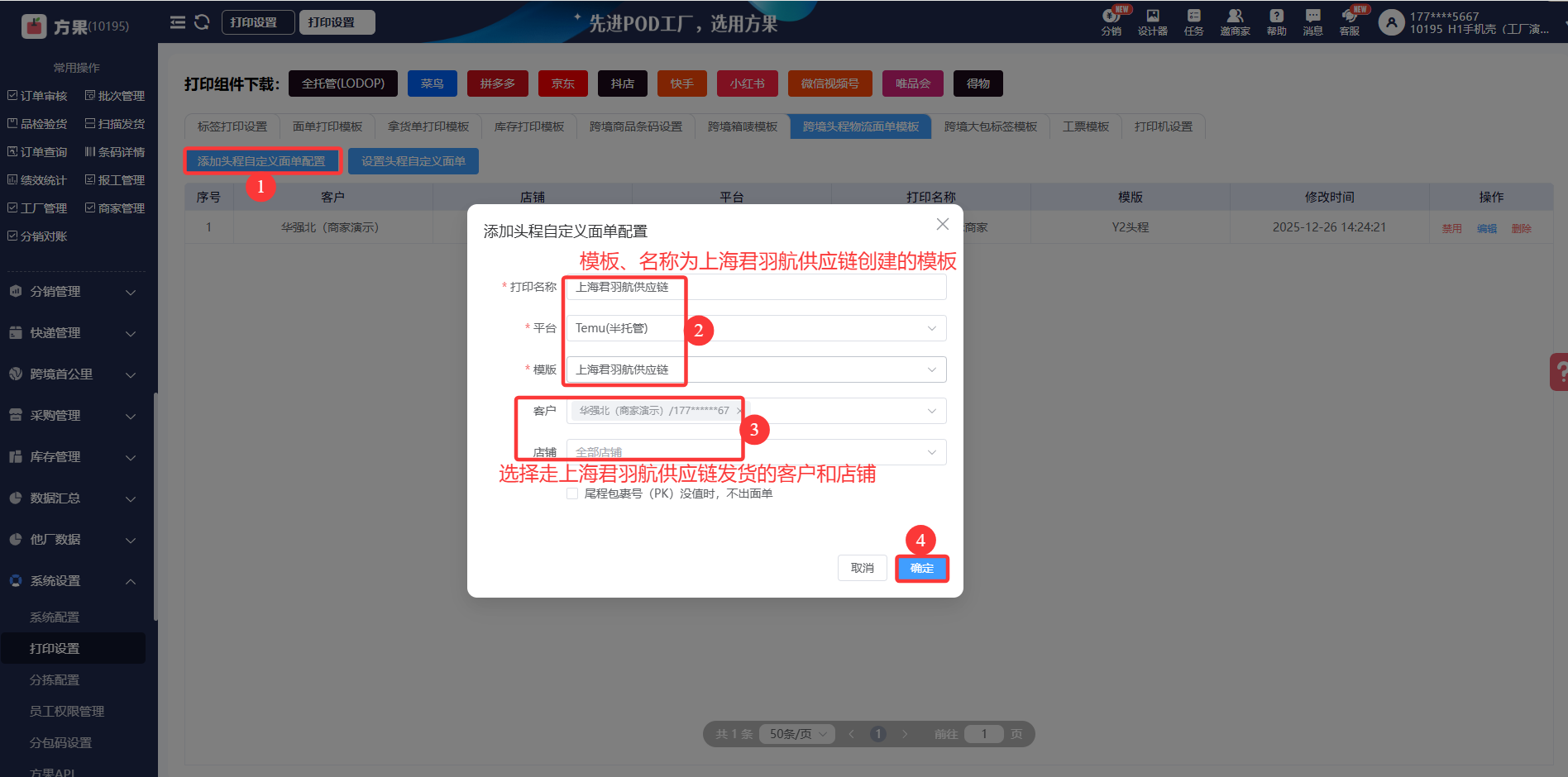Expand the 快递管理 sidebar menu

point(73,333)
